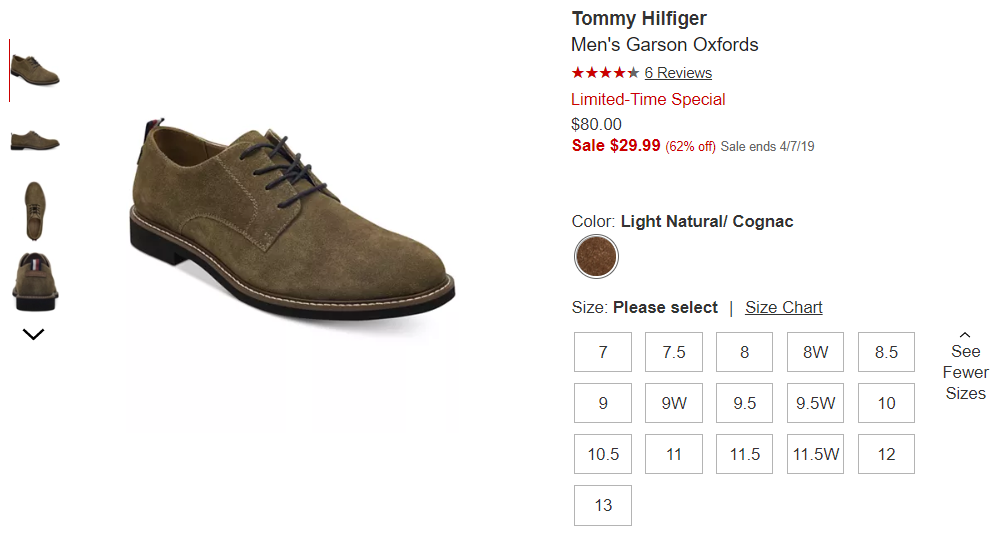Select size 11.5W
The height and width of the screenshot is (535, 1001).
(x=815, y=454)
